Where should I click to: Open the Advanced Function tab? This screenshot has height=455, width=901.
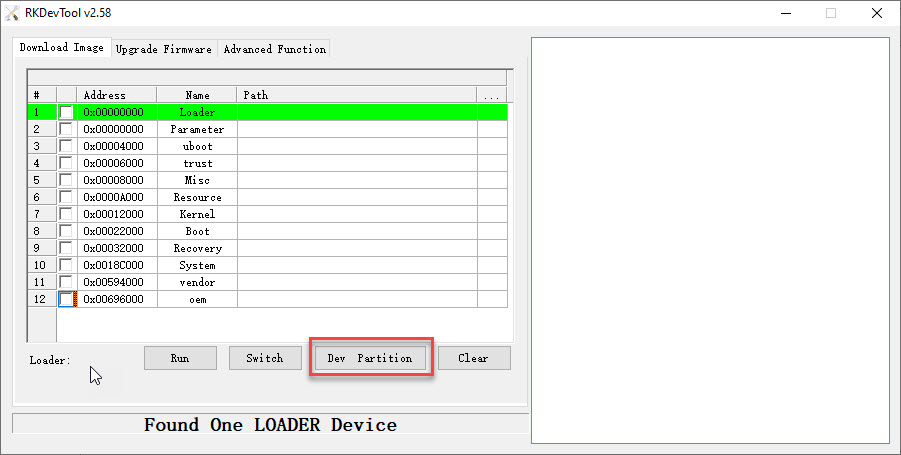275,49
